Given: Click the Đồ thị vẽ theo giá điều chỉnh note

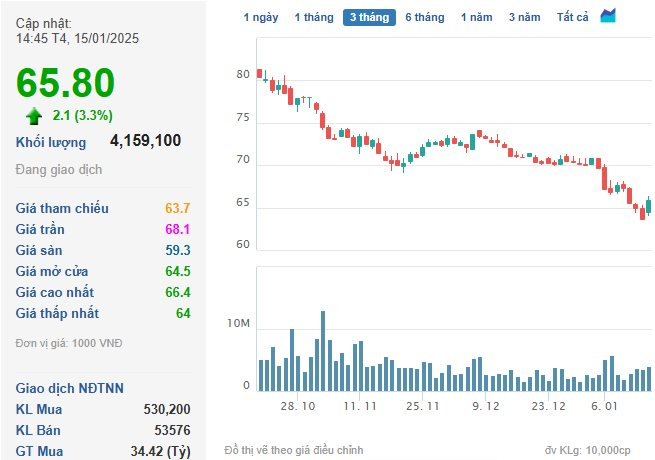Looking at the screenshot, I should [294, 450].
